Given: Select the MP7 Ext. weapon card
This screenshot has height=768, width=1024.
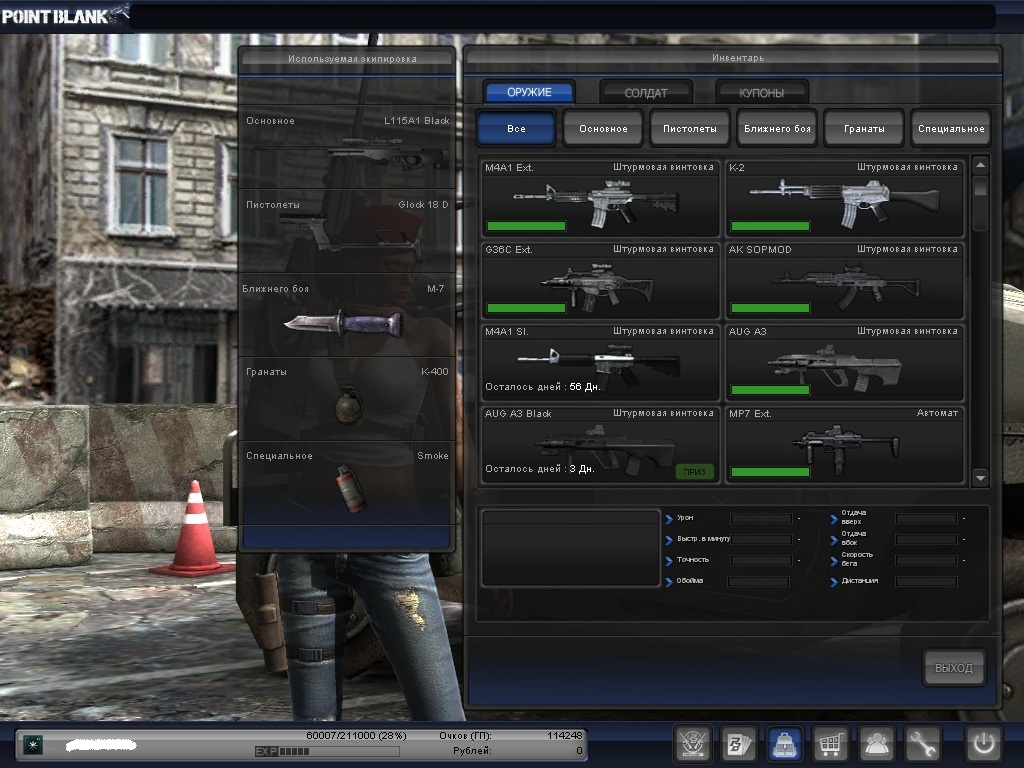Looking at the screenshot, I should tap(843, 444).
